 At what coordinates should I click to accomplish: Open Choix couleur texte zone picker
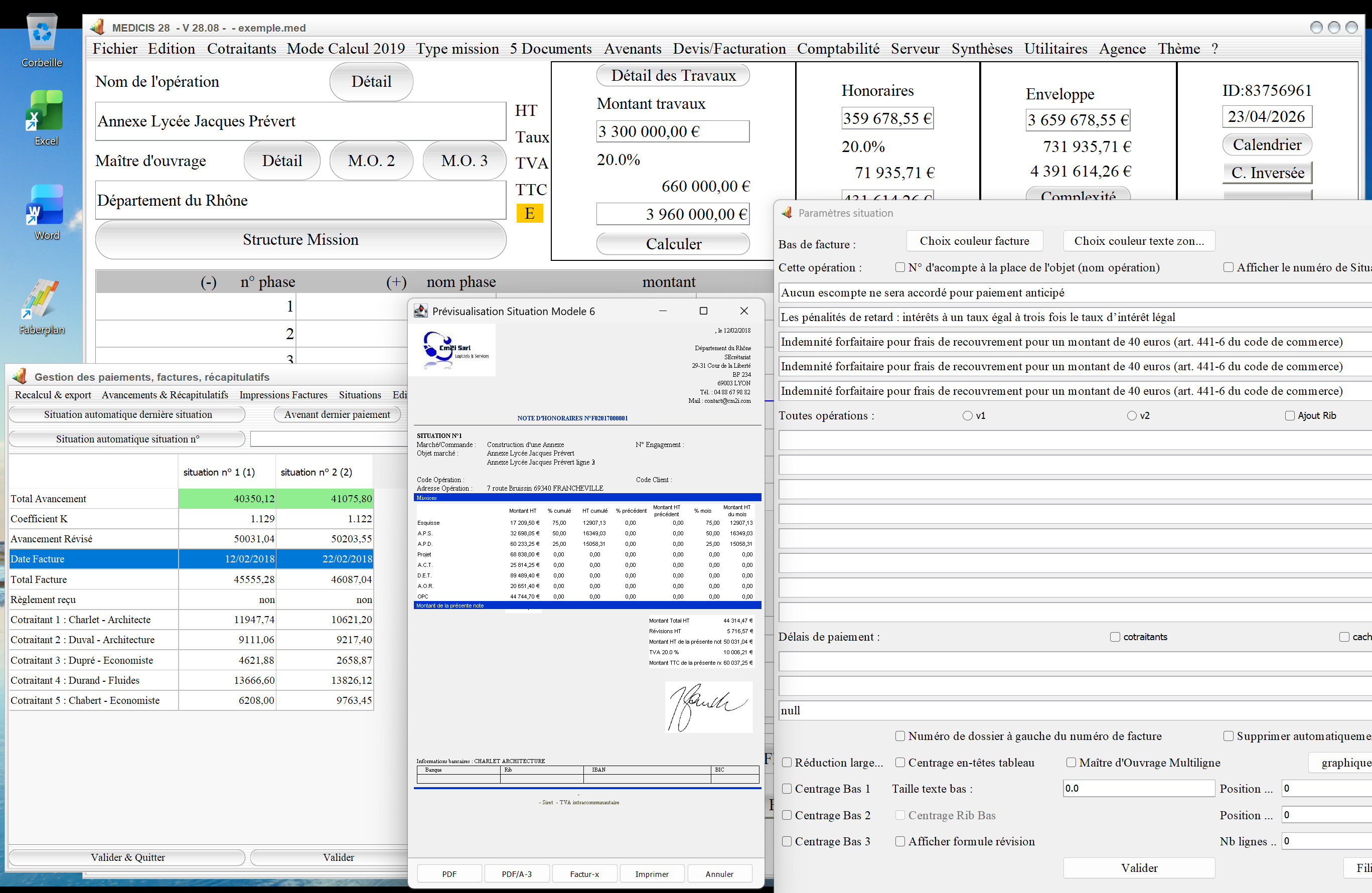click(1139, 240)
